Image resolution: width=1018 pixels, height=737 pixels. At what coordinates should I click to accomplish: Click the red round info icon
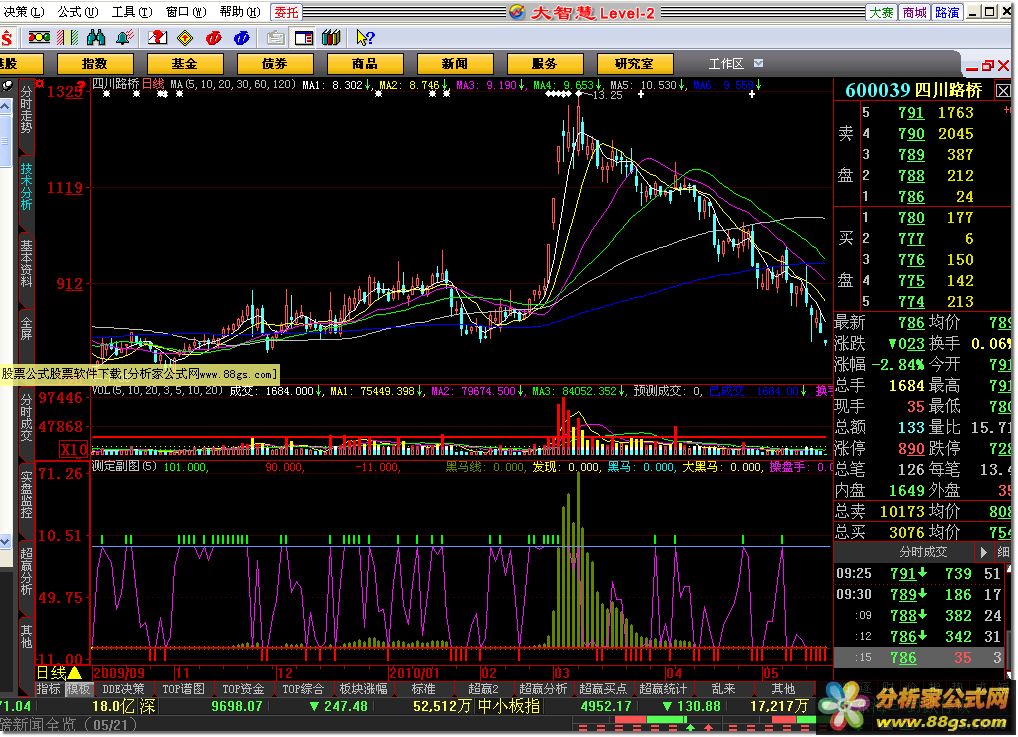pos(214,38)
